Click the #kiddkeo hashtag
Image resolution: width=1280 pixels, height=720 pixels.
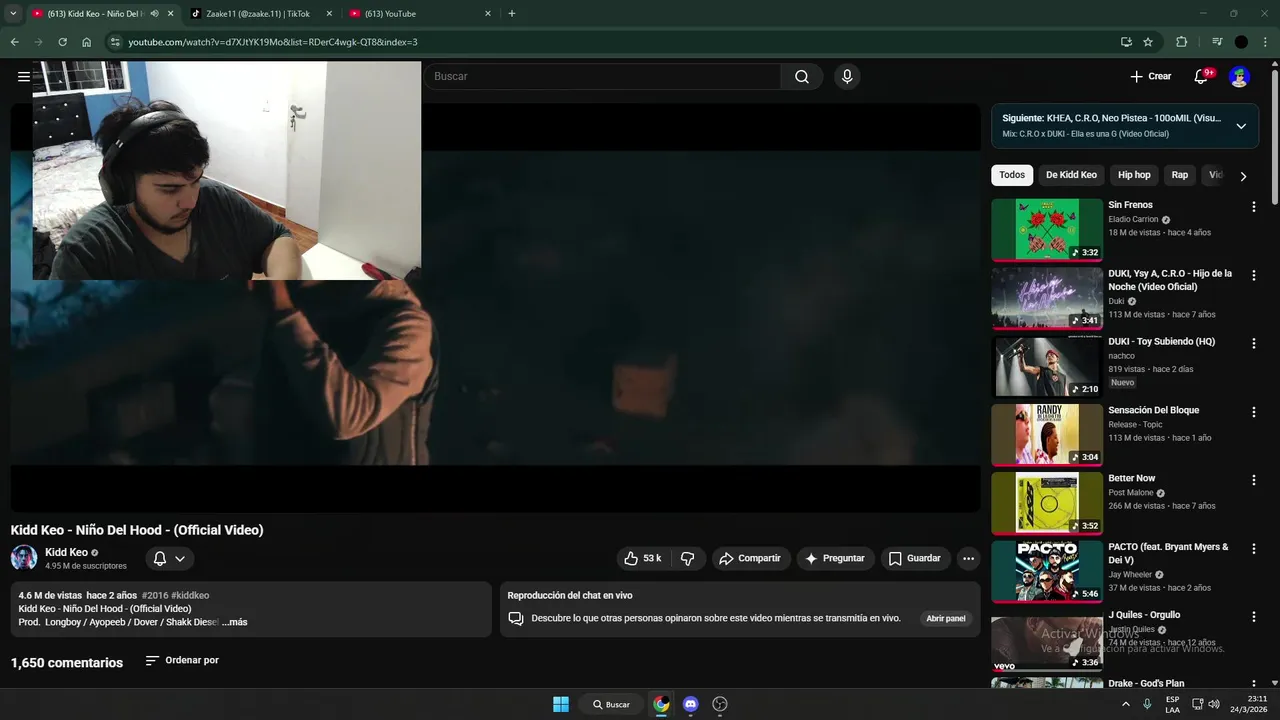pyautogui.click(x=190, y=595)
